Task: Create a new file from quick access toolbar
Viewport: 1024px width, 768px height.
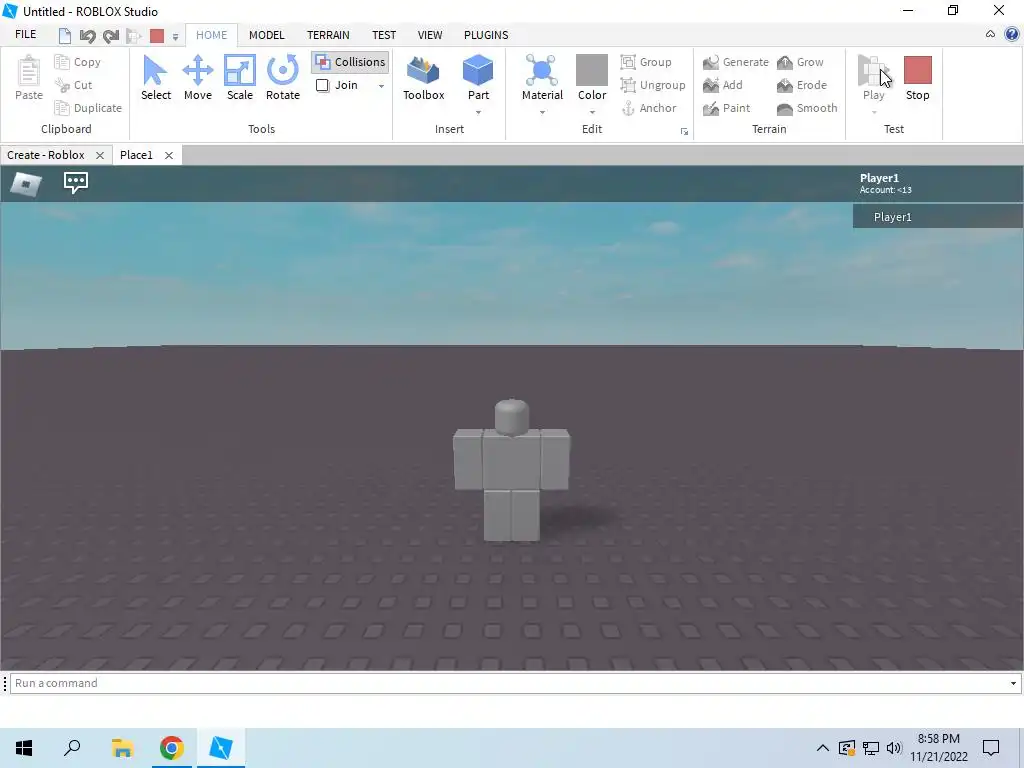Action: pos(64,35)
